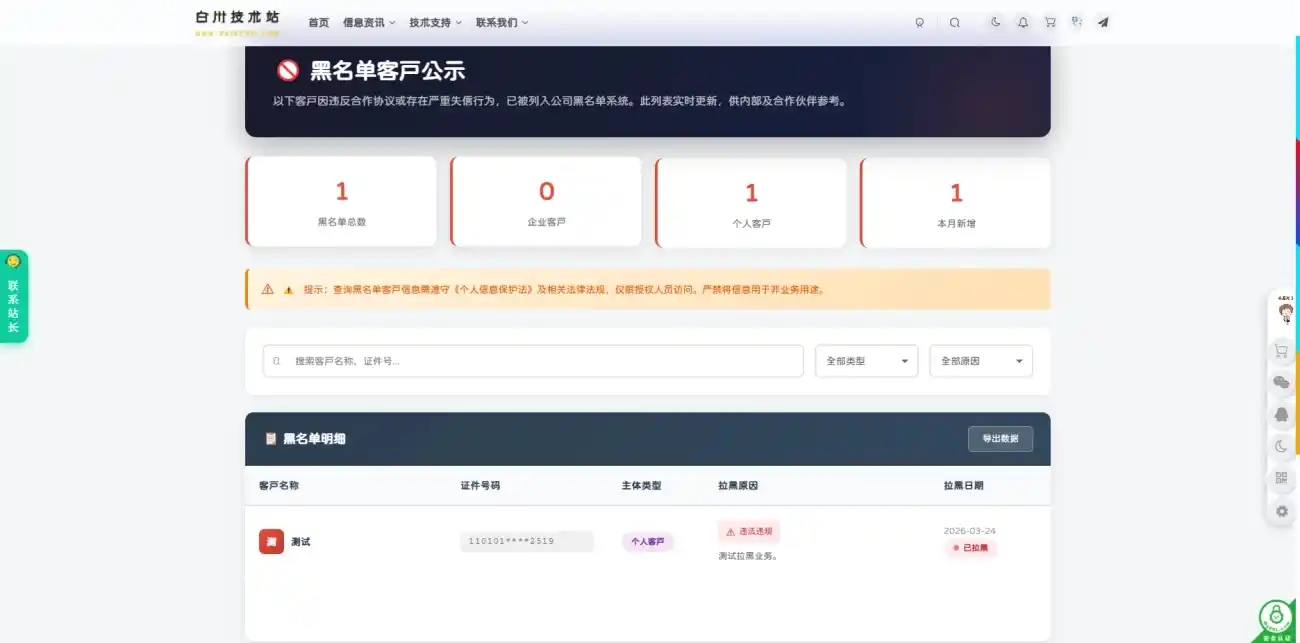Open the 技术支持 menu item
This screenshot has width=1300, height=643.
[432, 21]
